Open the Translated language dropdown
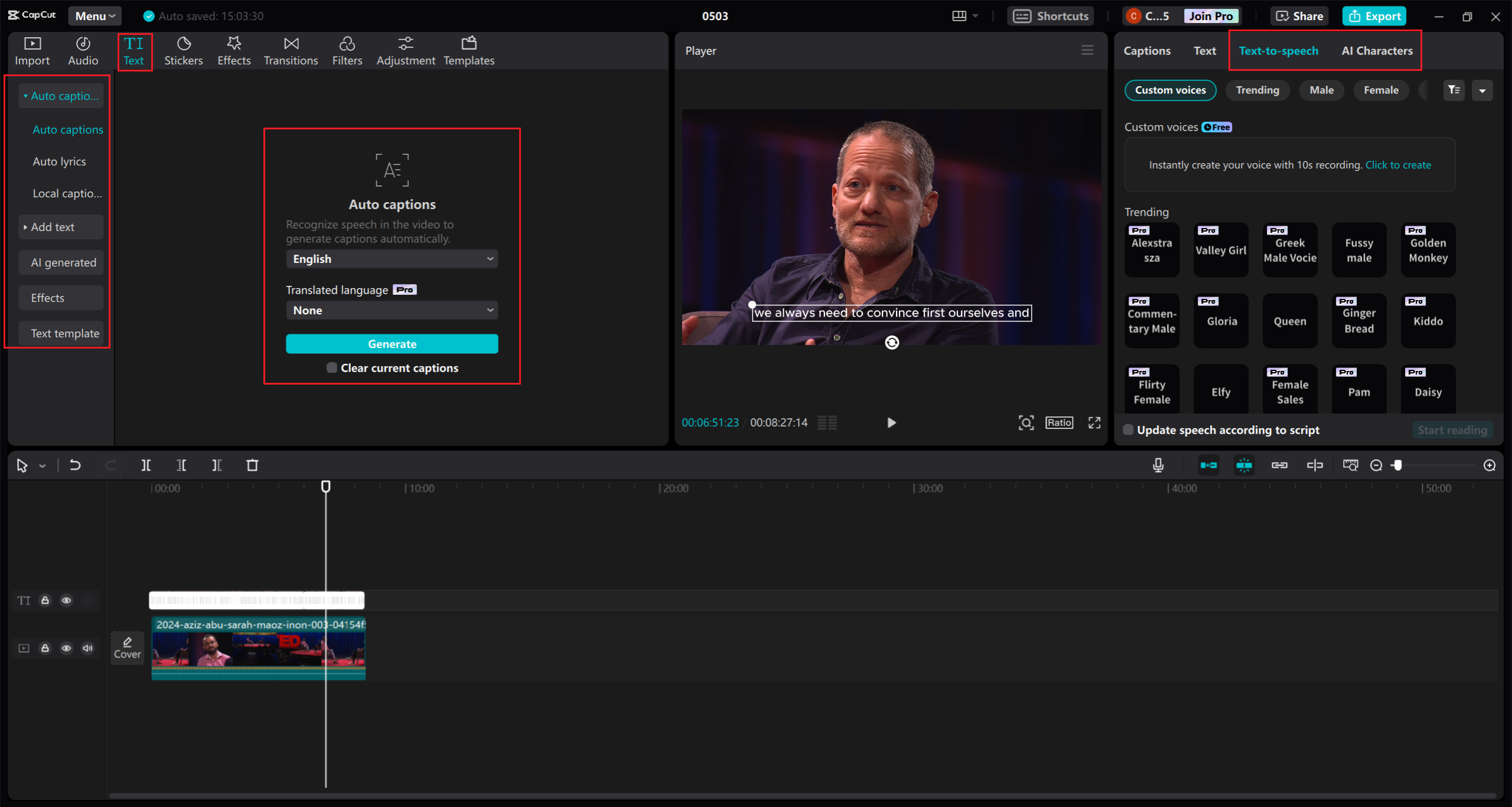The height and width of the screenshot is (807, 1512). coord(391,310)
